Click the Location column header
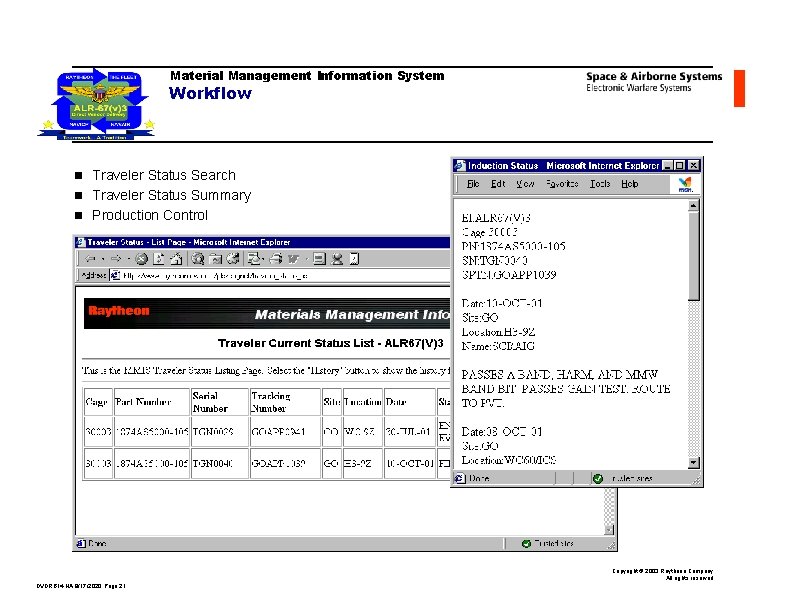Viewport: 792px width, 612px height. tap(363, 402)
